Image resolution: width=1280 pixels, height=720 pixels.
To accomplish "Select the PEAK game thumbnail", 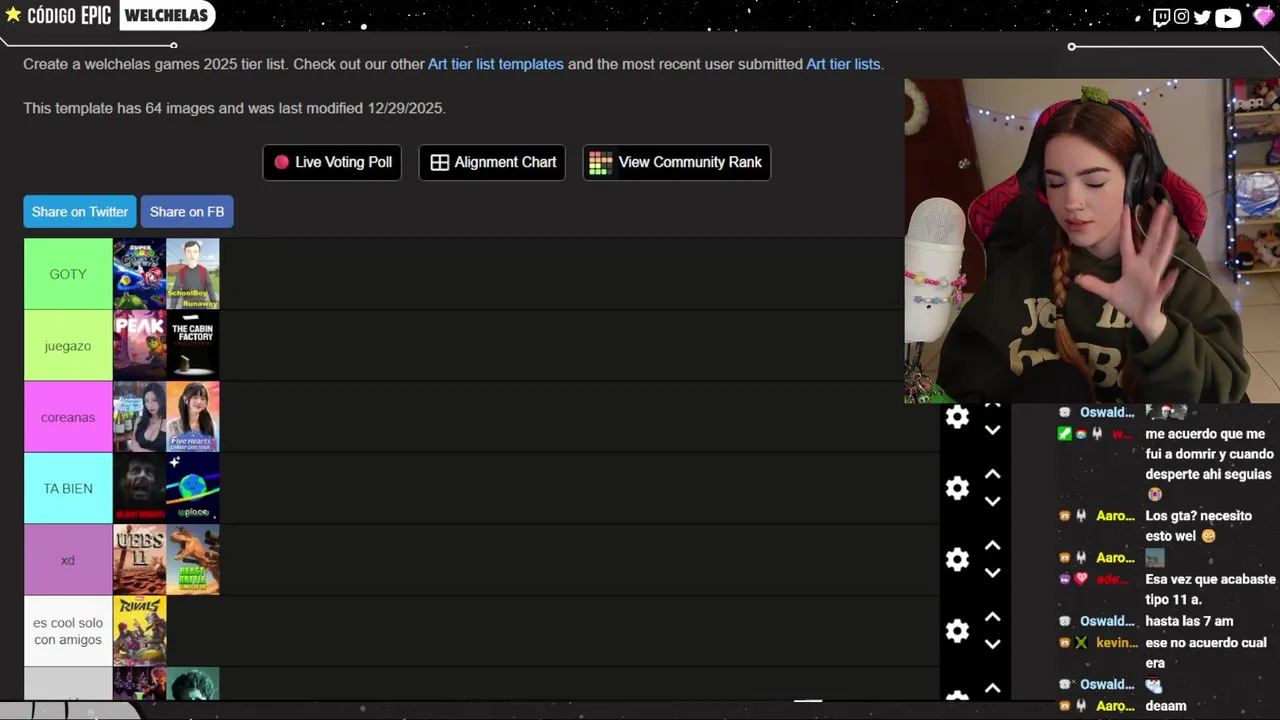I will point(140,346).
